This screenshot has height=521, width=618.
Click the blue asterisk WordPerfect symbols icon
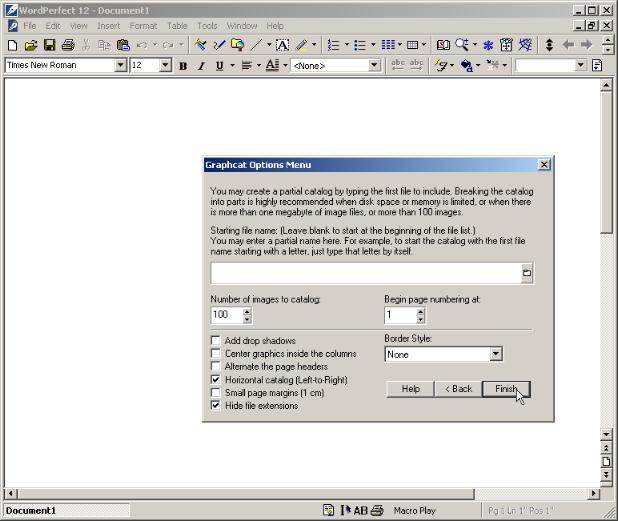488,46
